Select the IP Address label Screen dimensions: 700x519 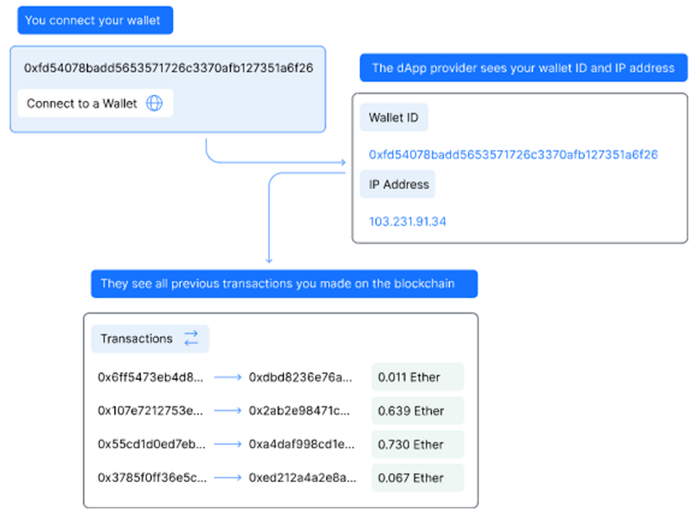(398, 184)
